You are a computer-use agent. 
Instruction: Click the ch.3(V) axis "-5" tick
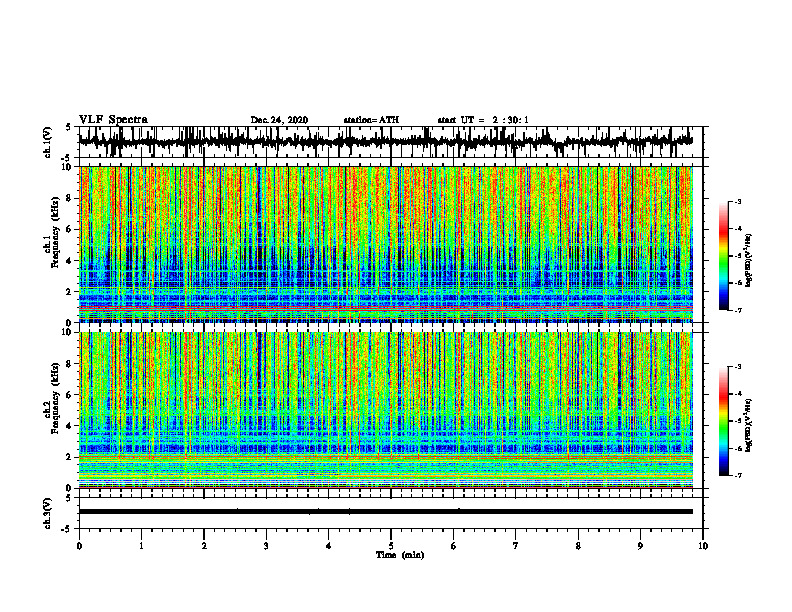68,529
